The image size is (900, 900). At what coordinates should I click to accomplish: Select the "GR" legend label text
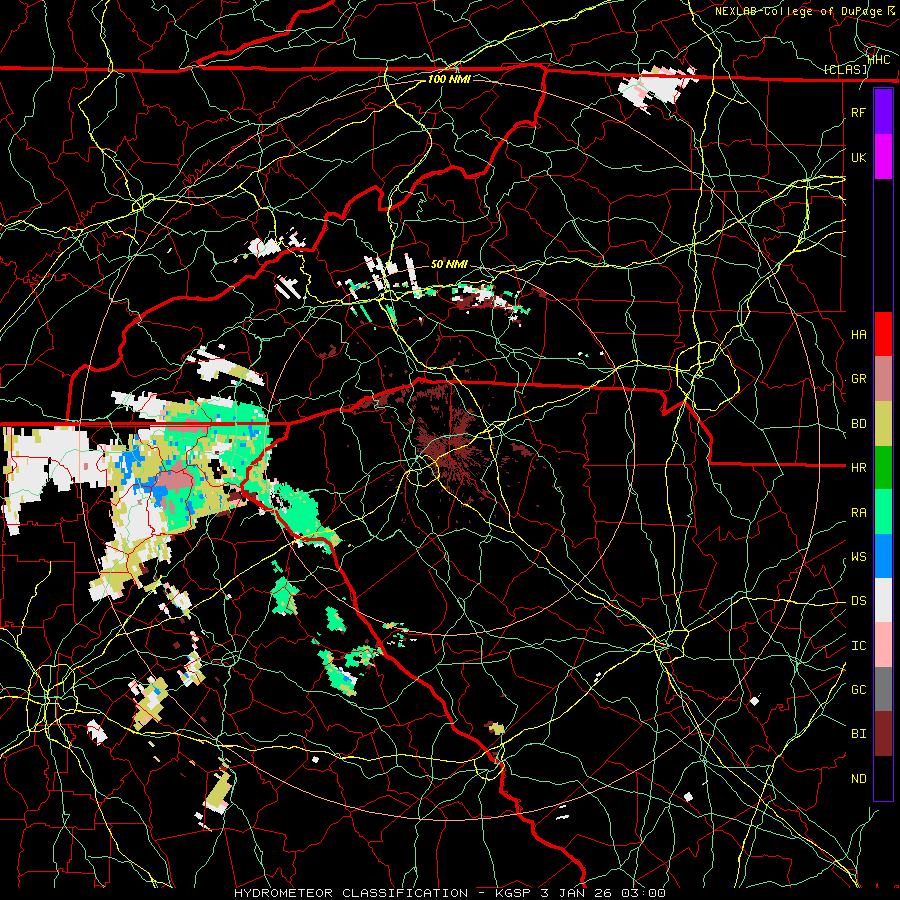[x=859, y=379]
